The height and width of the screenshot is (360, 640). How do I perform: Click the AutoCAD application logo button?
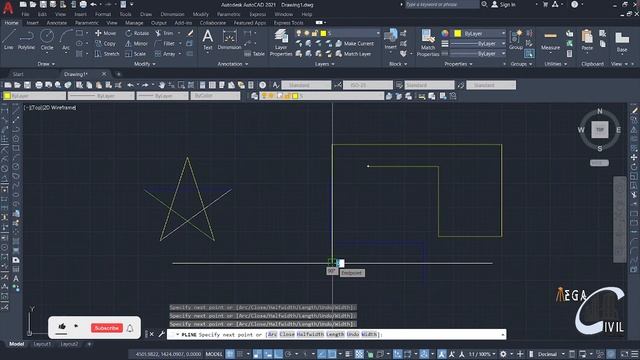click(8, 7)
